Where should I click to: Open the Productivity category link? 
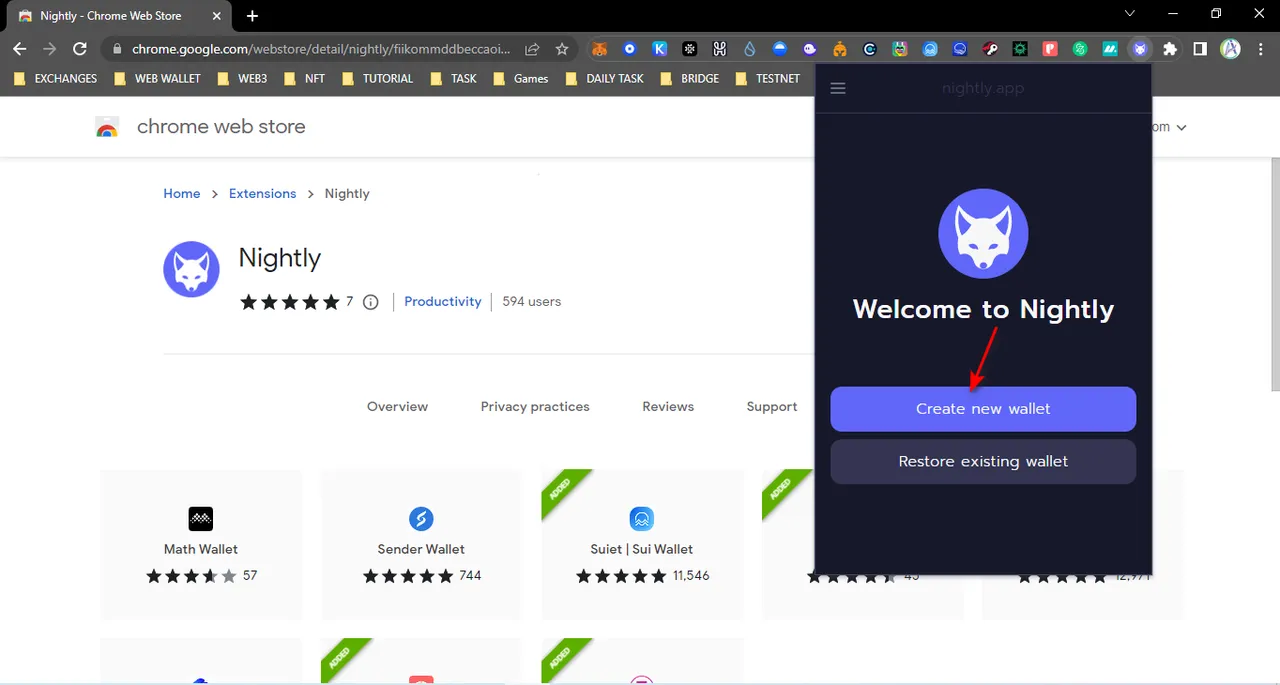tap(443, 302)
